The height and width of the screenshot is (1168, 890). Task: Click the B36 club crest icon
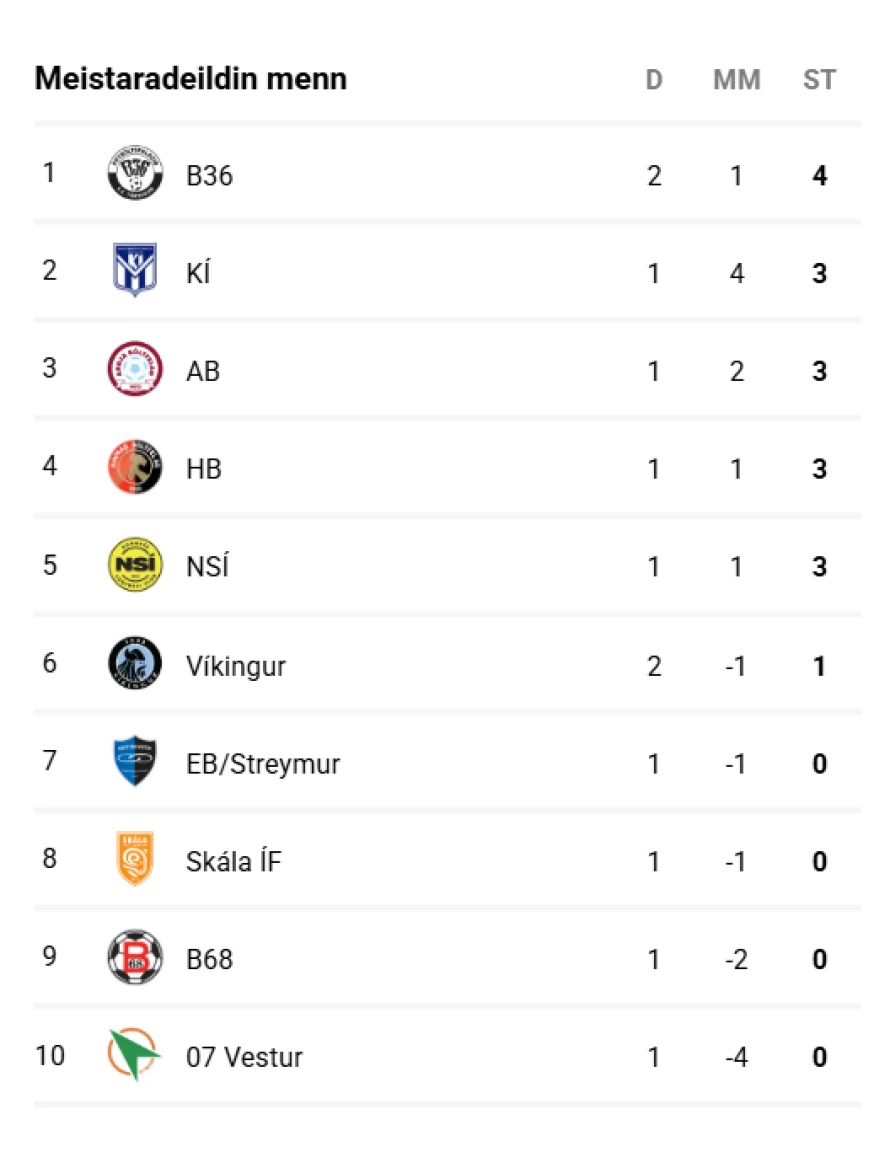pyautogui.click(x=135, y=175)
